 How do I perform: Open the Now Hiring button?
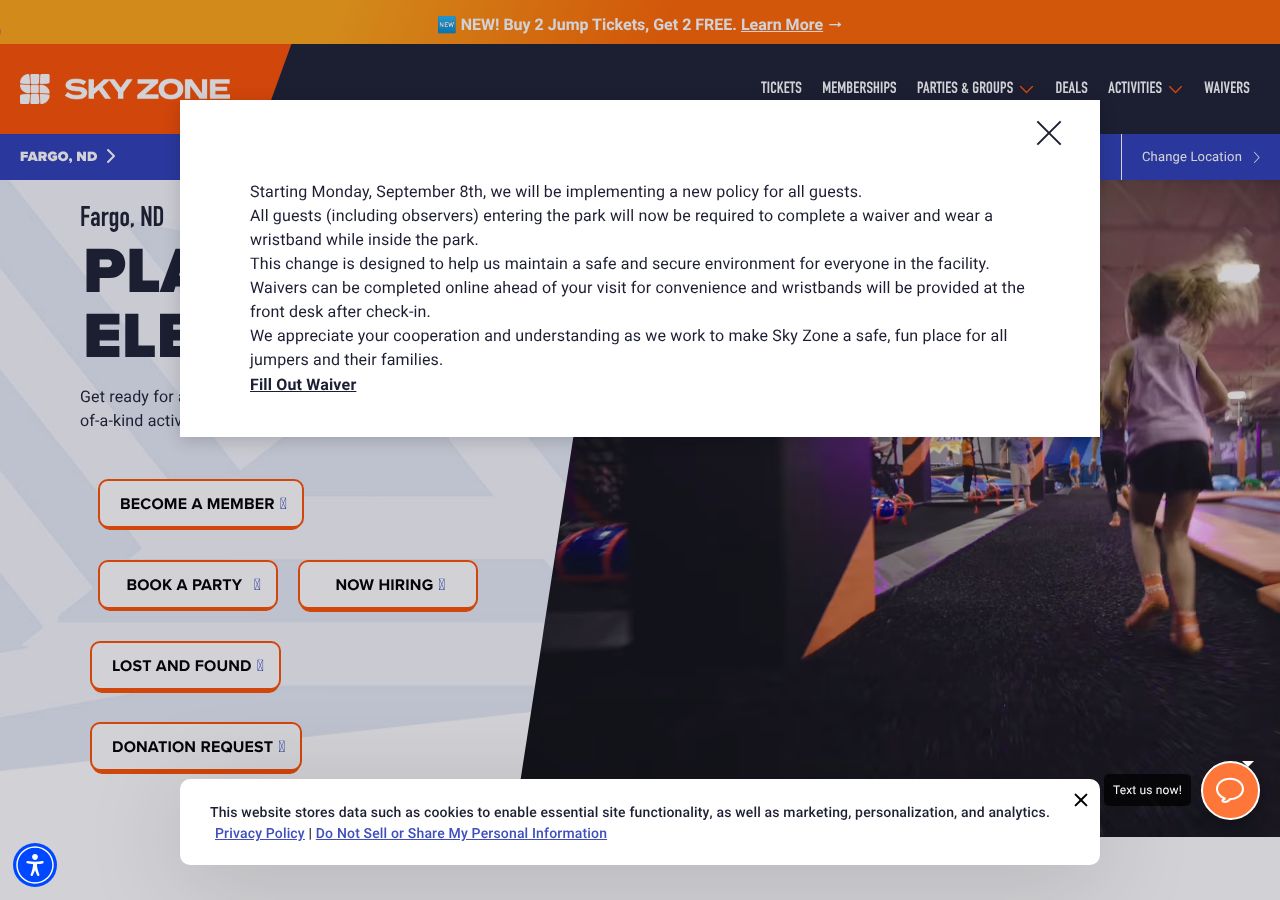pos(388,585)
